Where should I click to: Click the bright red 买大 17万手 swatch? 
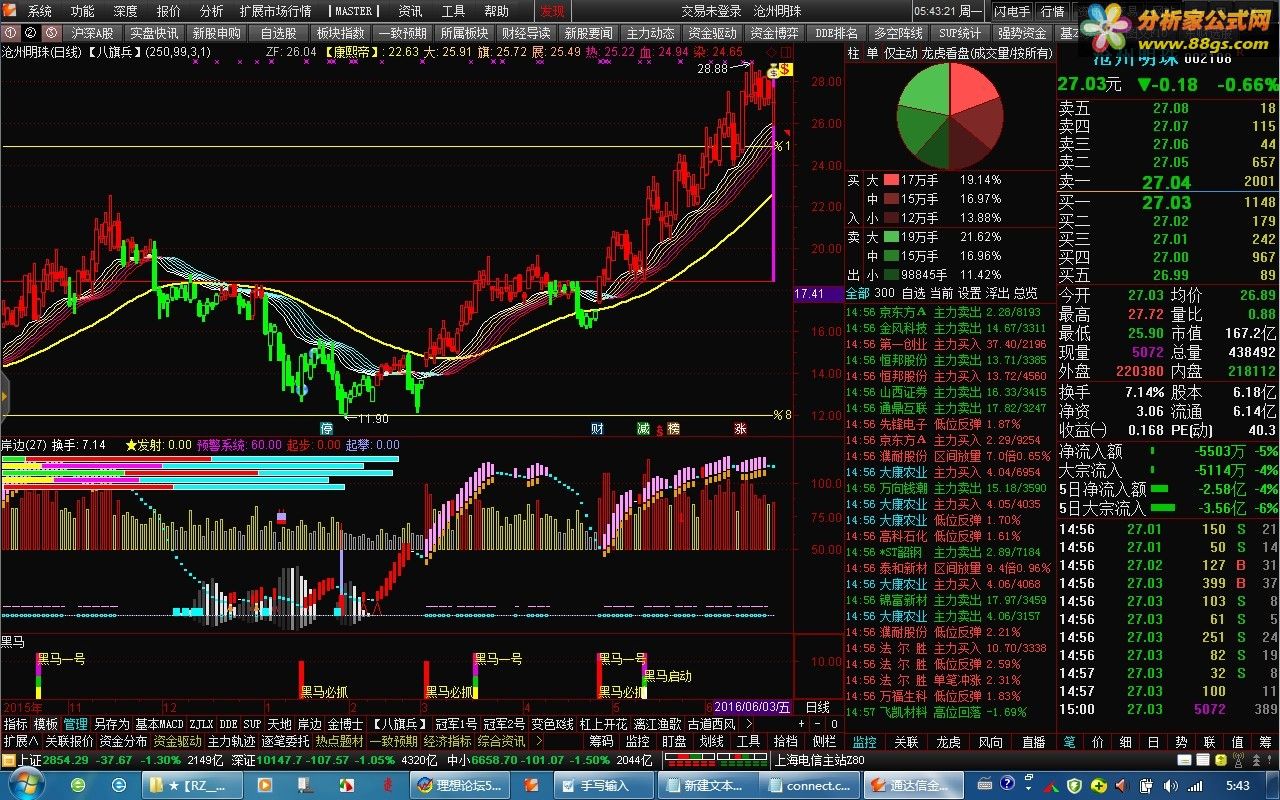point(891,180)
